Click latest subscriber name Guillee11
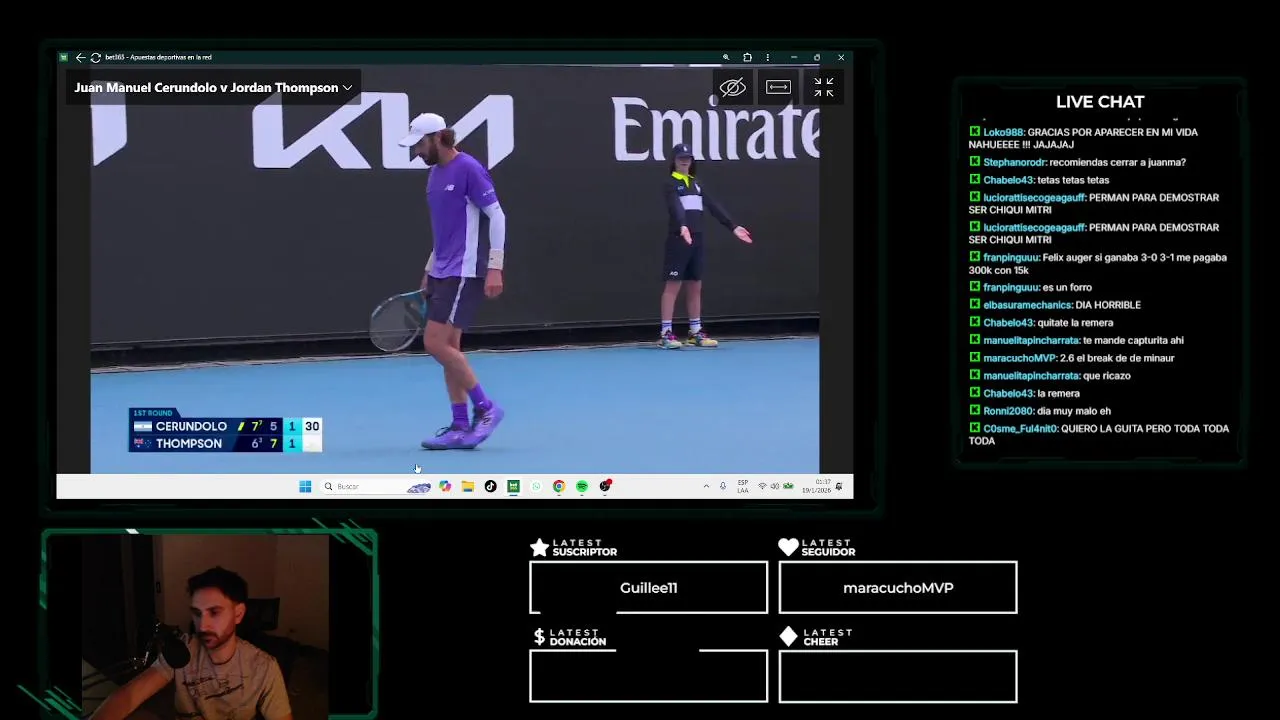The height and width of the screenshot is (720, 1280). pyautogui.click(x=648, y=588)
